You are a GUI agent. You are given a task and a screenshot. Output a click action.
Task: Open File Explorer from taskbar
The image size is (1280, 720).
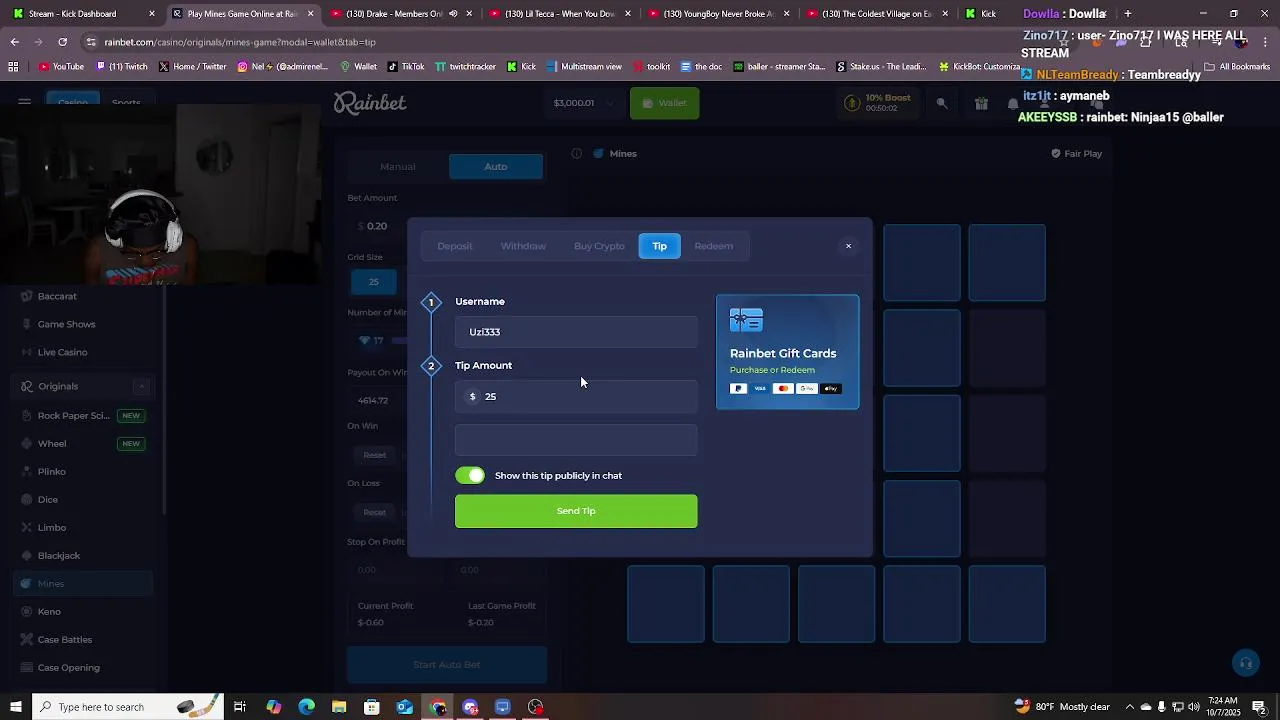(339, 707)
